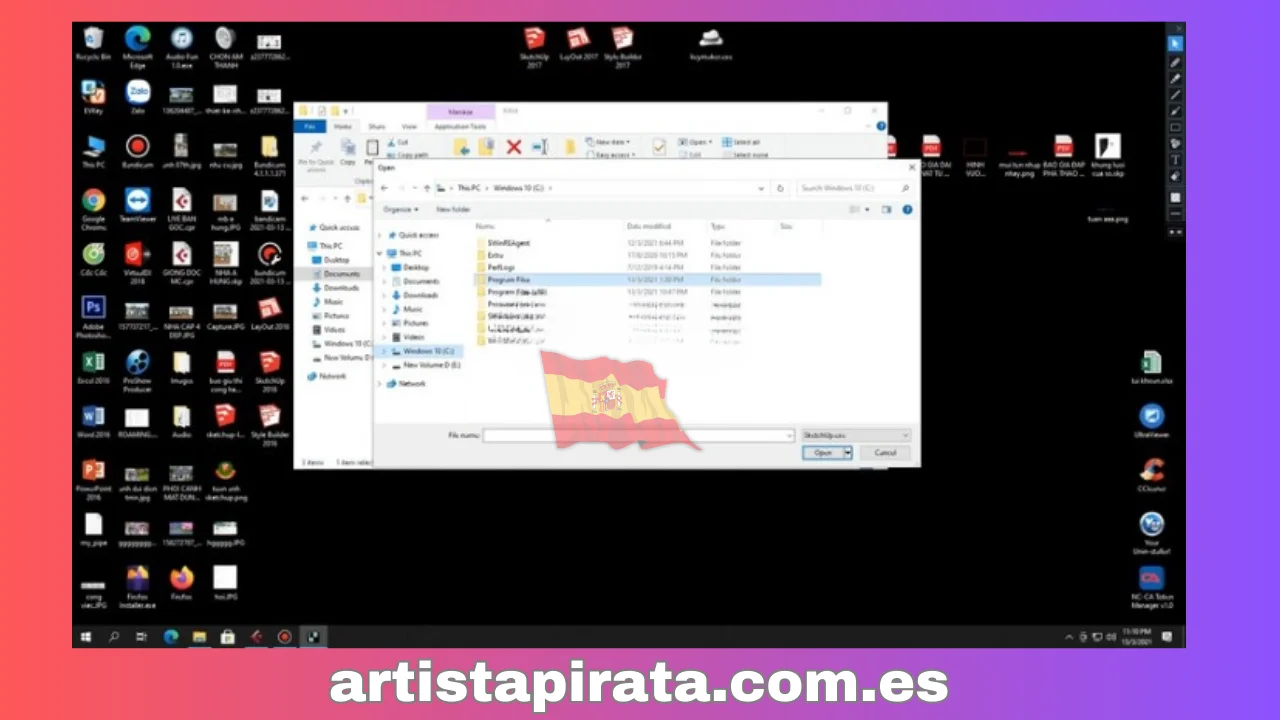1280x720 pixels.
Task: Expand Network in the Open dialog tree
Action: [x=380, y=384]
